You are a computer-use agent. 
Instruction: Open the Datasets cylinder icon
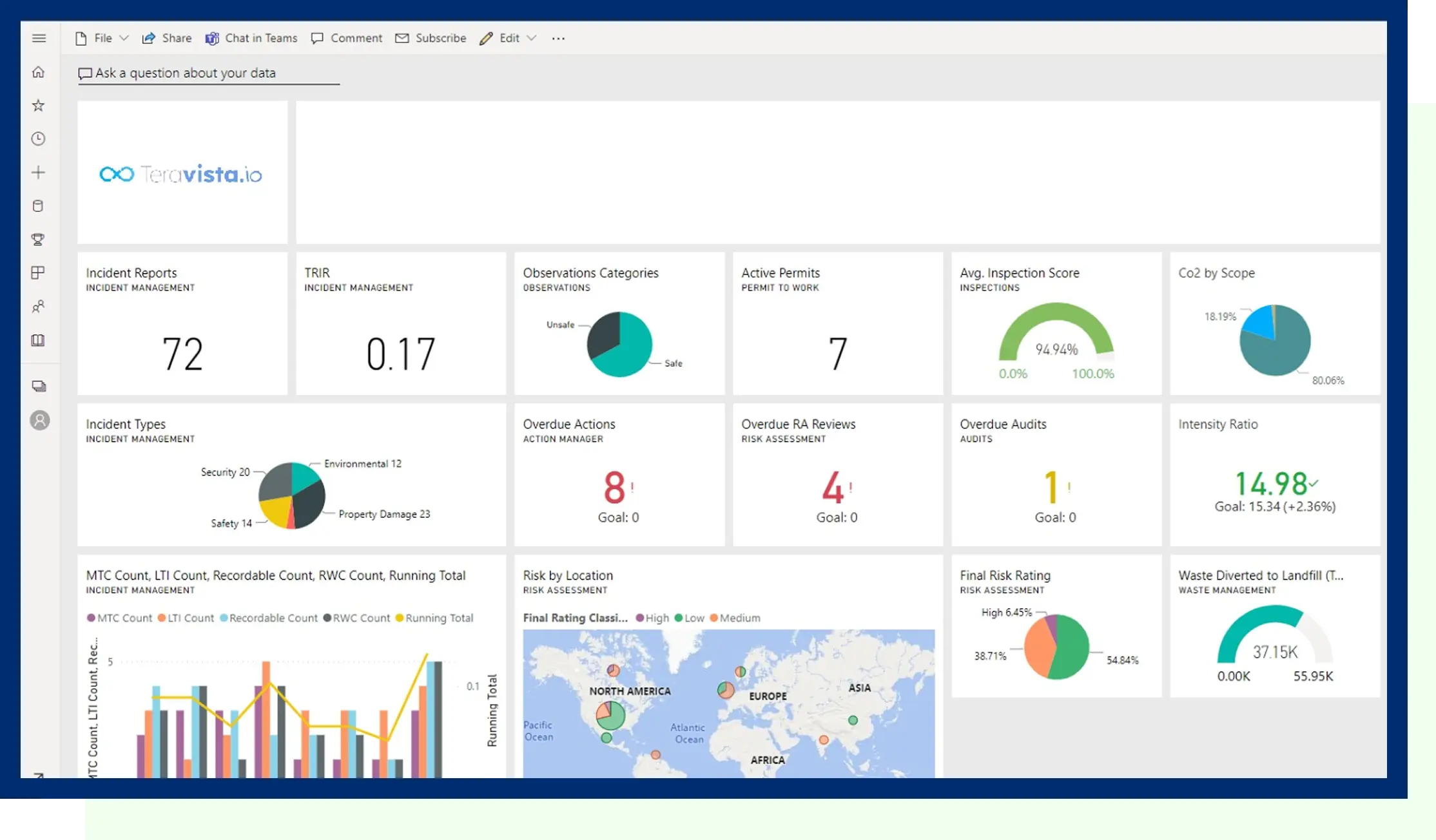(x=39, y=206)
